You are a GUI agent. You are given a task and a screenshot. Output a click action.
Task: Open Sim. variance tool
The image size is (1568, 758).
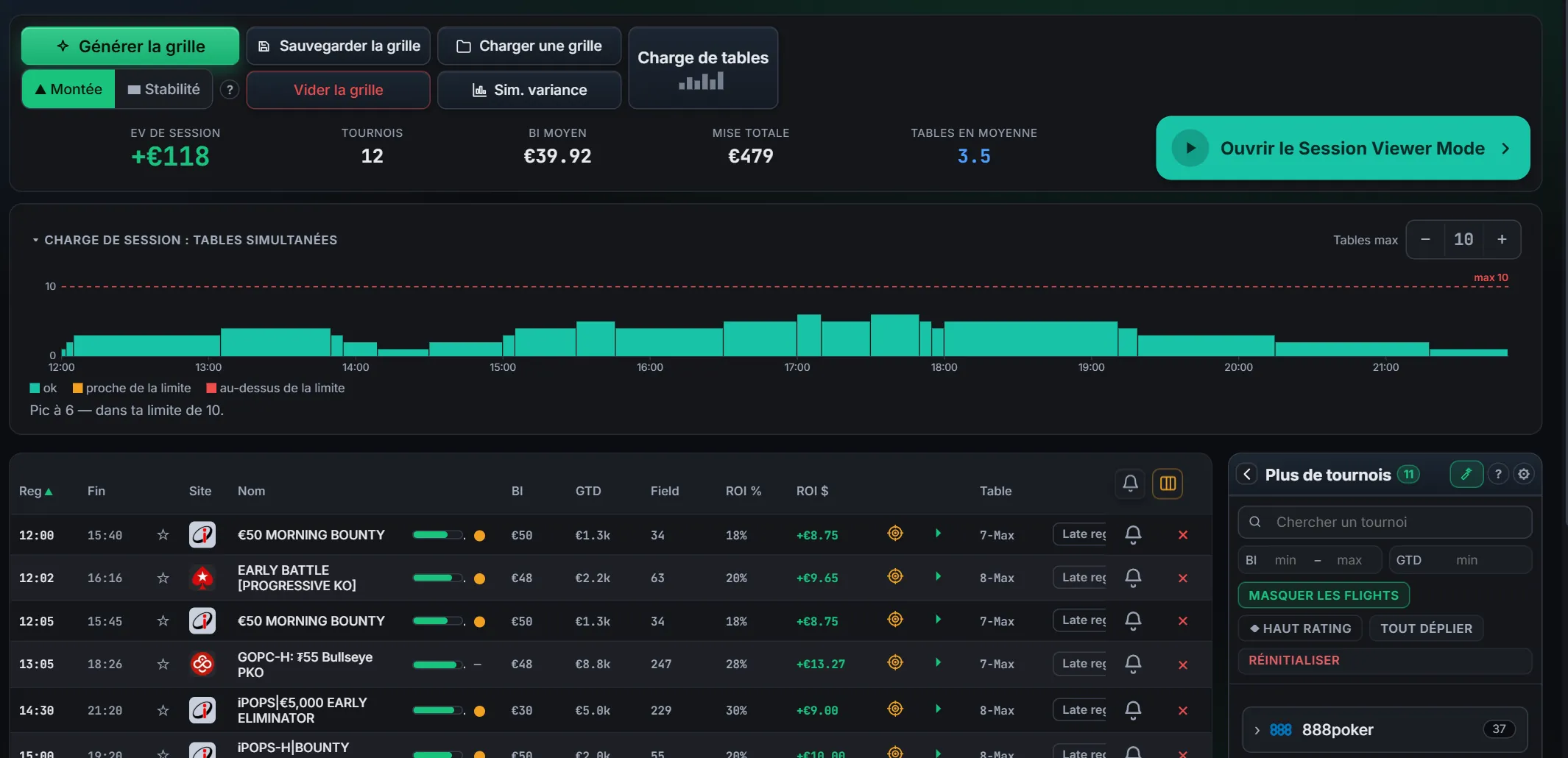529,90
